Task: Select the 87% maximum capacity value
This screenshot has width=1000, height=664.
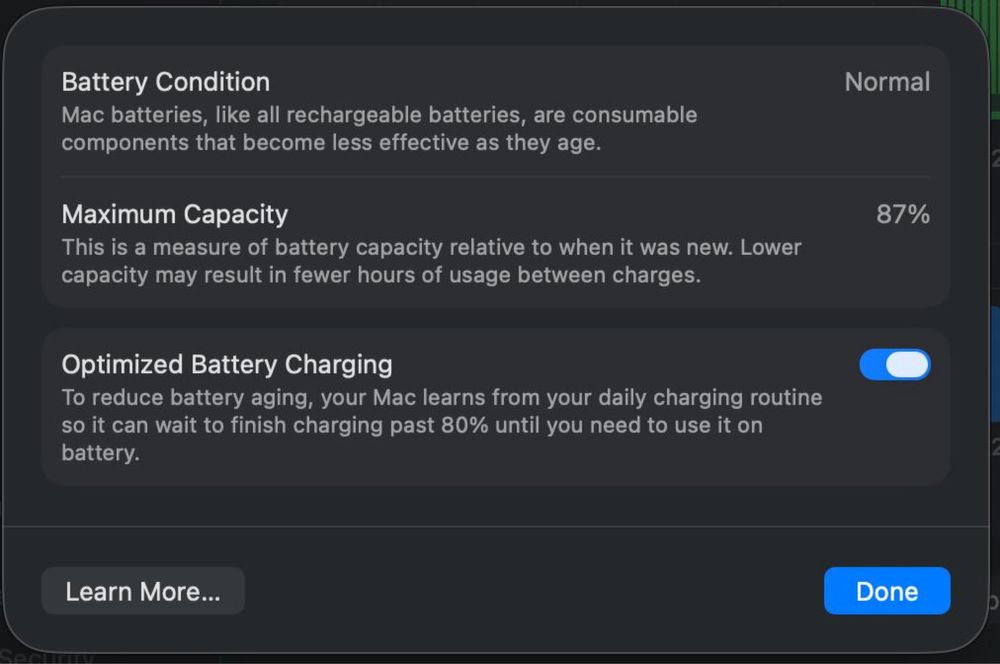Action: [x=903, y=214]
